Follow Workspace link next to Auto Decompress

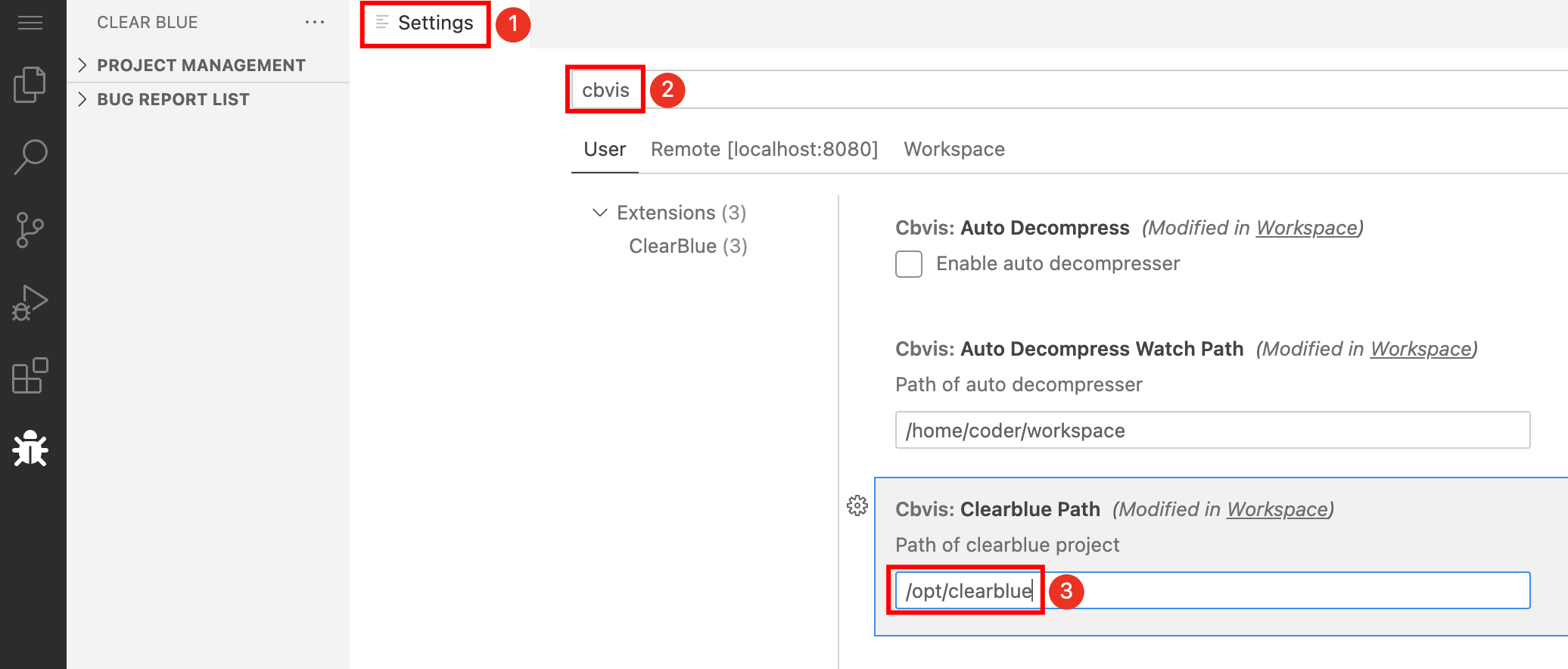click(1306, 228)
